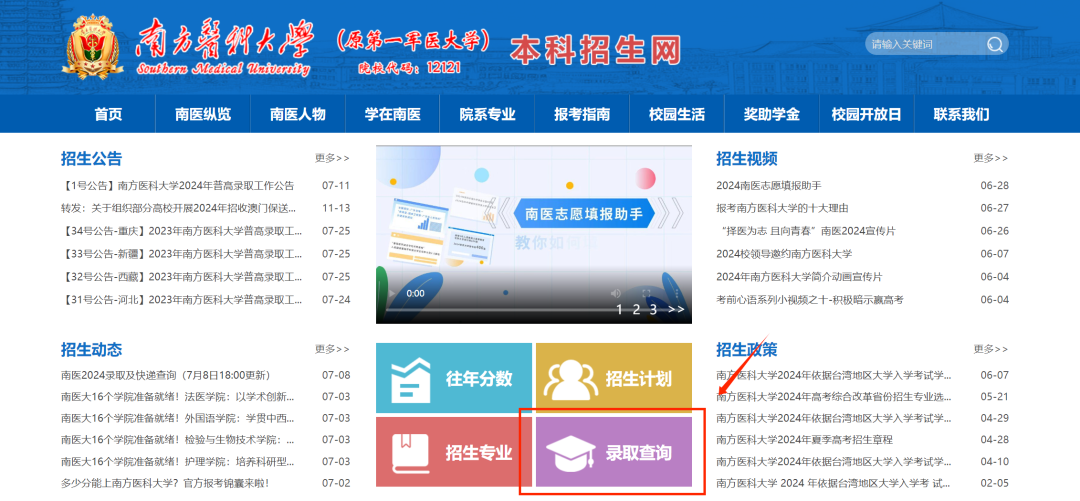Open the 法医学院：以学术创新 news item

pos(178,397)
